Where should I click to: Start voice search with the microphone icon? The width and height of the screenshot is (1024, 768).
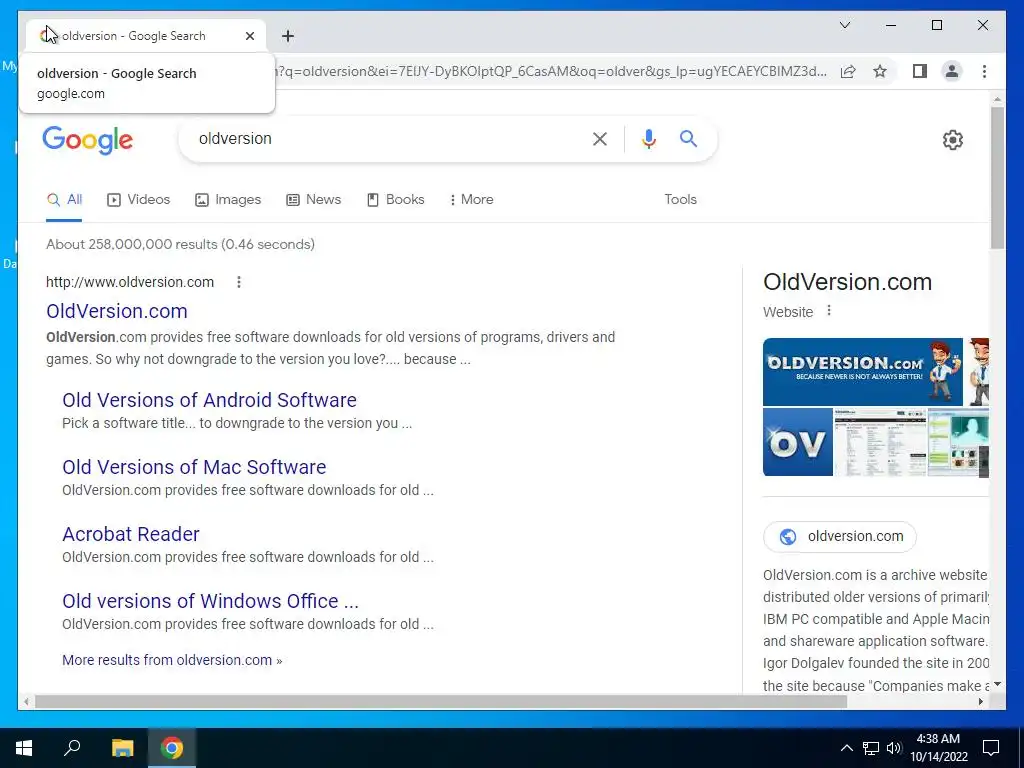648,139
